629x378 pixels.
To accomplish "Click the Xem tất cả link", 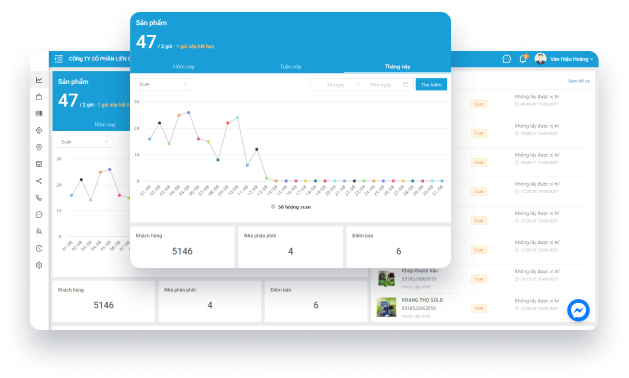I will pyautogui.click(x=578, y=81).
